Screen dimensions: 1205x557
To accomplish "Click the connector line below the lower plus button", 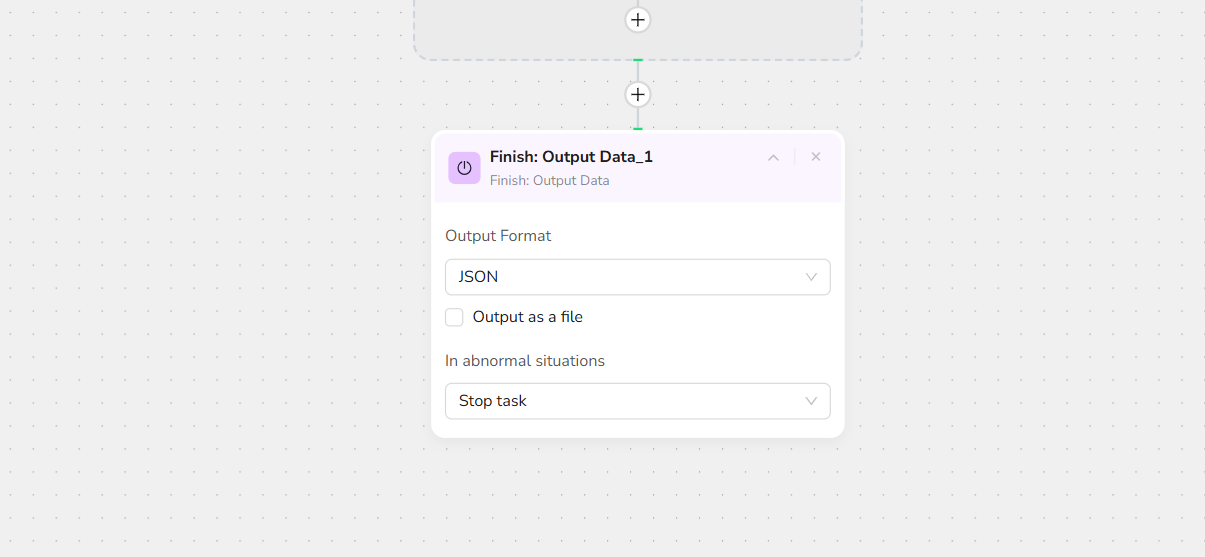I will 638,117.
